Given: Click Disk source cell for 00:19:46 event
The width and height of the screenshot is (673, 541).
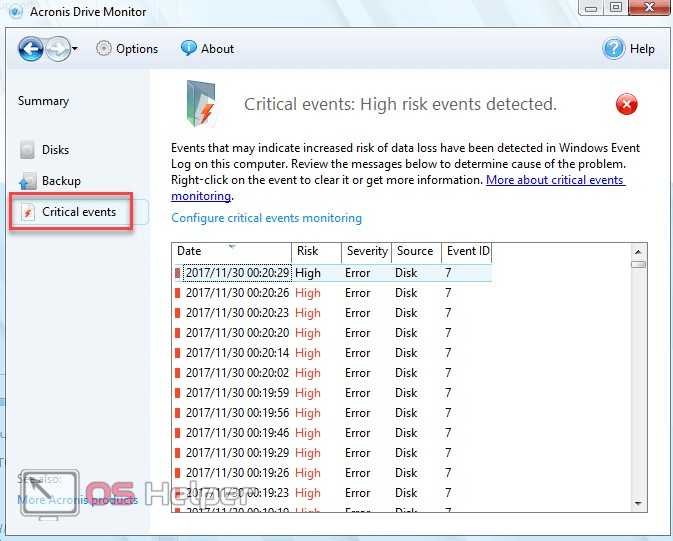Looking at the screenshot, I should coord(406,432).
